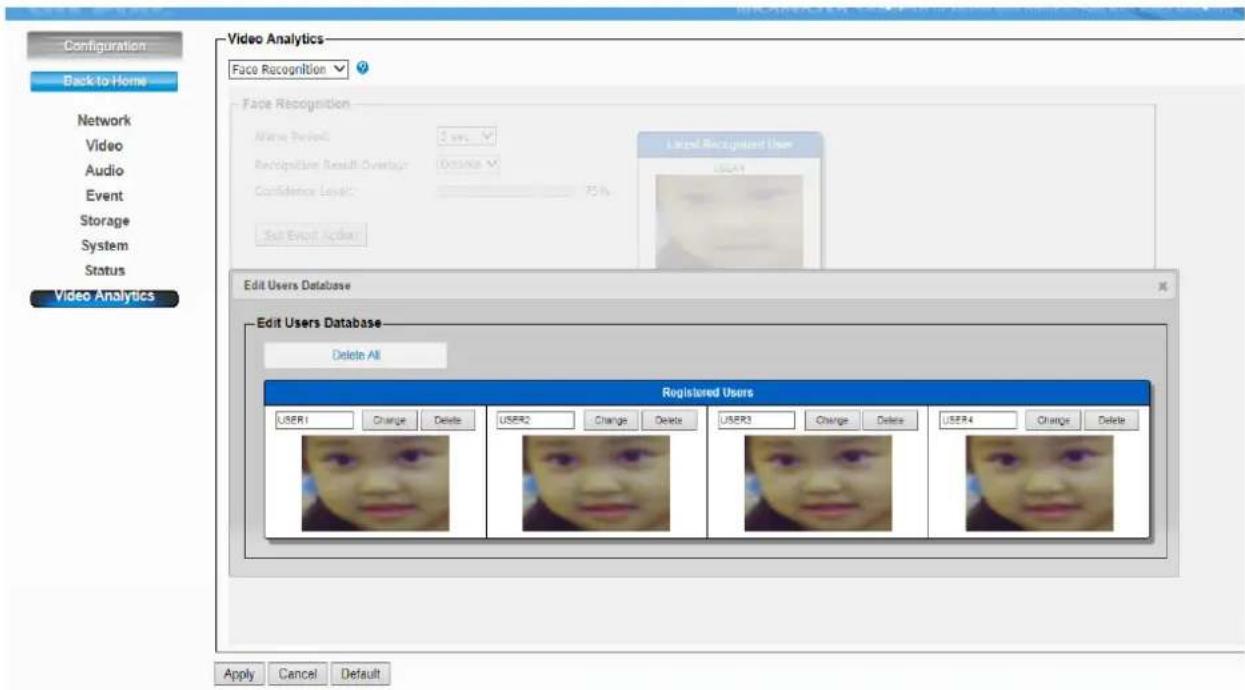This screenshot has width=1245, height=690.
Task: Open the Status section
Action: click(x=104, y=270)
